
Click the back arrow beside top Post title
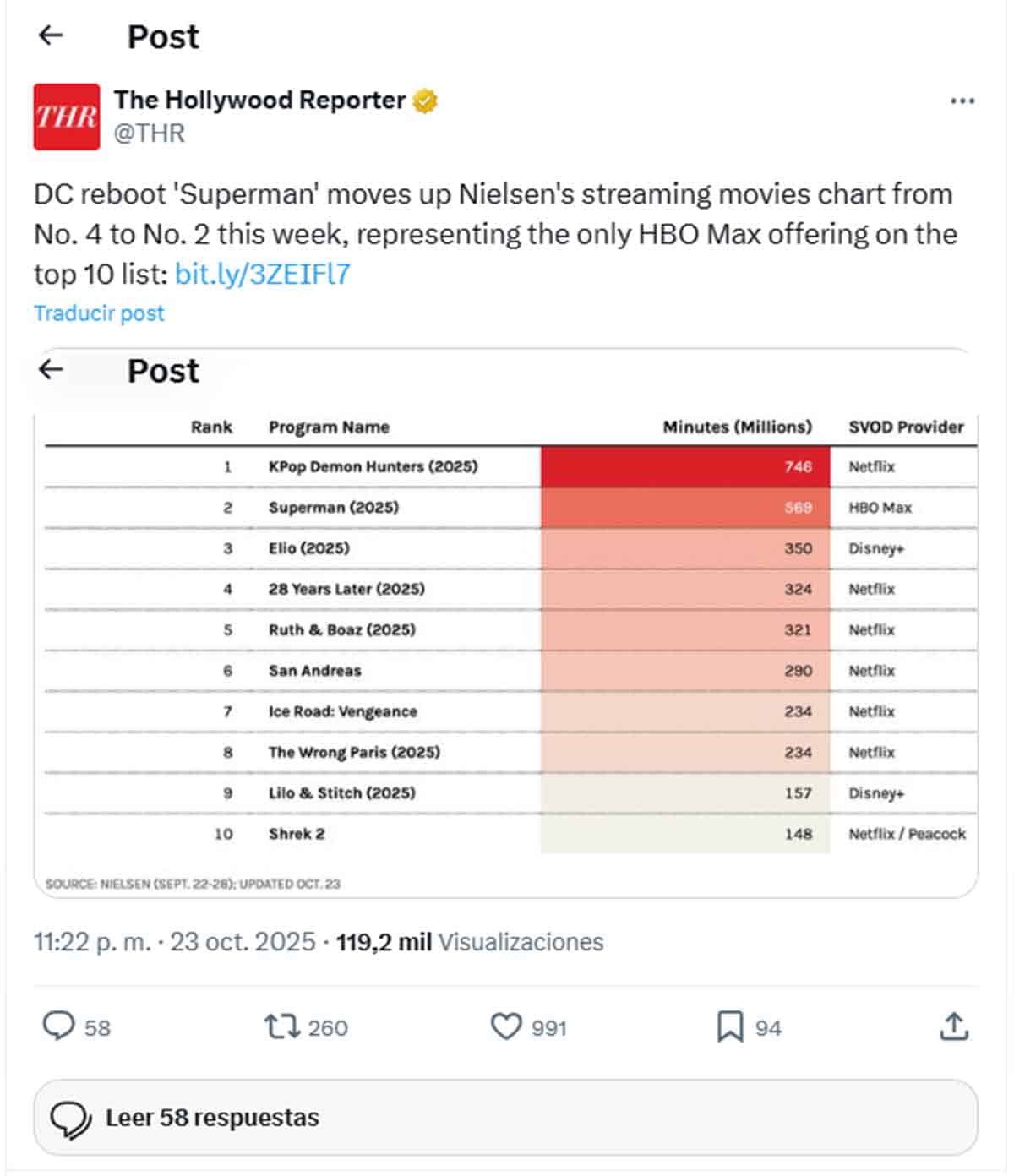coord(52,35)
